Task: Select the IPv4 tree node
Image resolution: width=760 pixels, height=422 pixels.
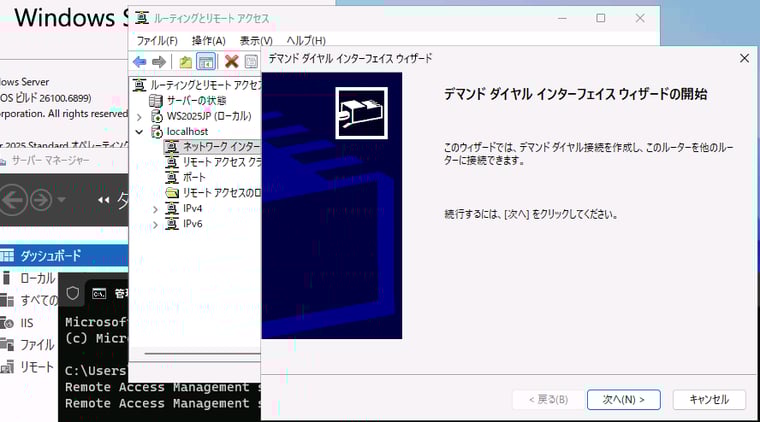Action: (x=184, y=208)
